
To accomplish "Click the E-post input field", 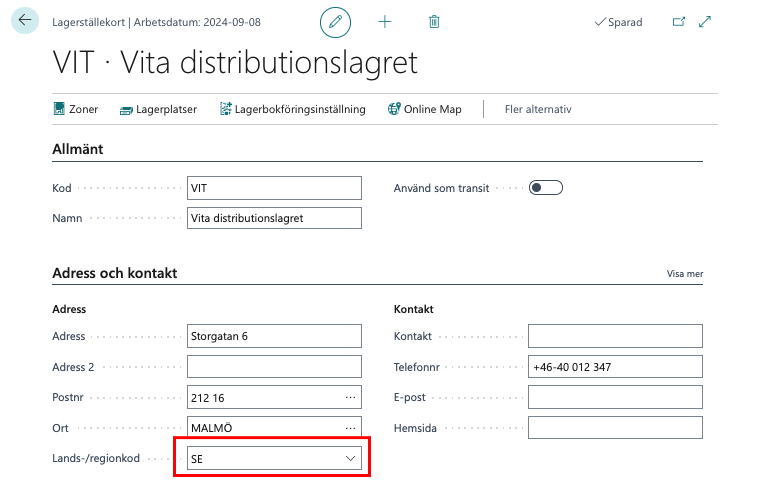I will point(615,397).
